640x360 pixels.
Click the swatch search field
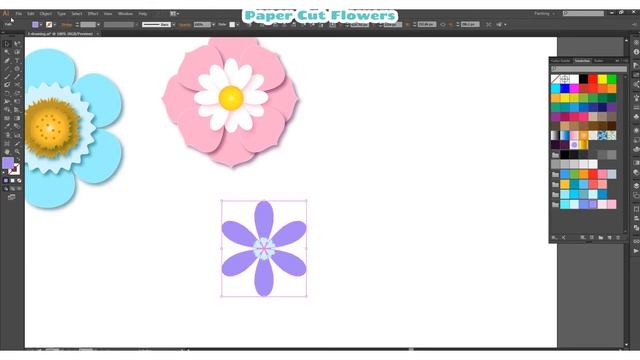pos(589,69)
